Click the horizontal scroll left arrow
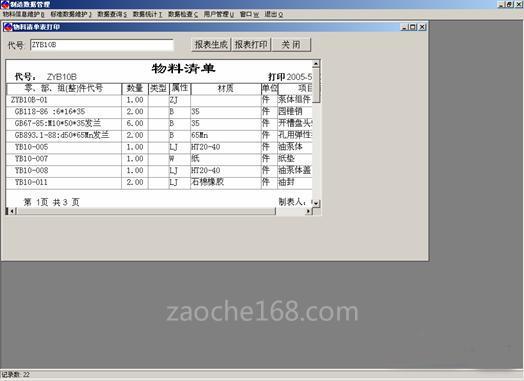The height and width of the screenshot is (381, 524). 11,211
